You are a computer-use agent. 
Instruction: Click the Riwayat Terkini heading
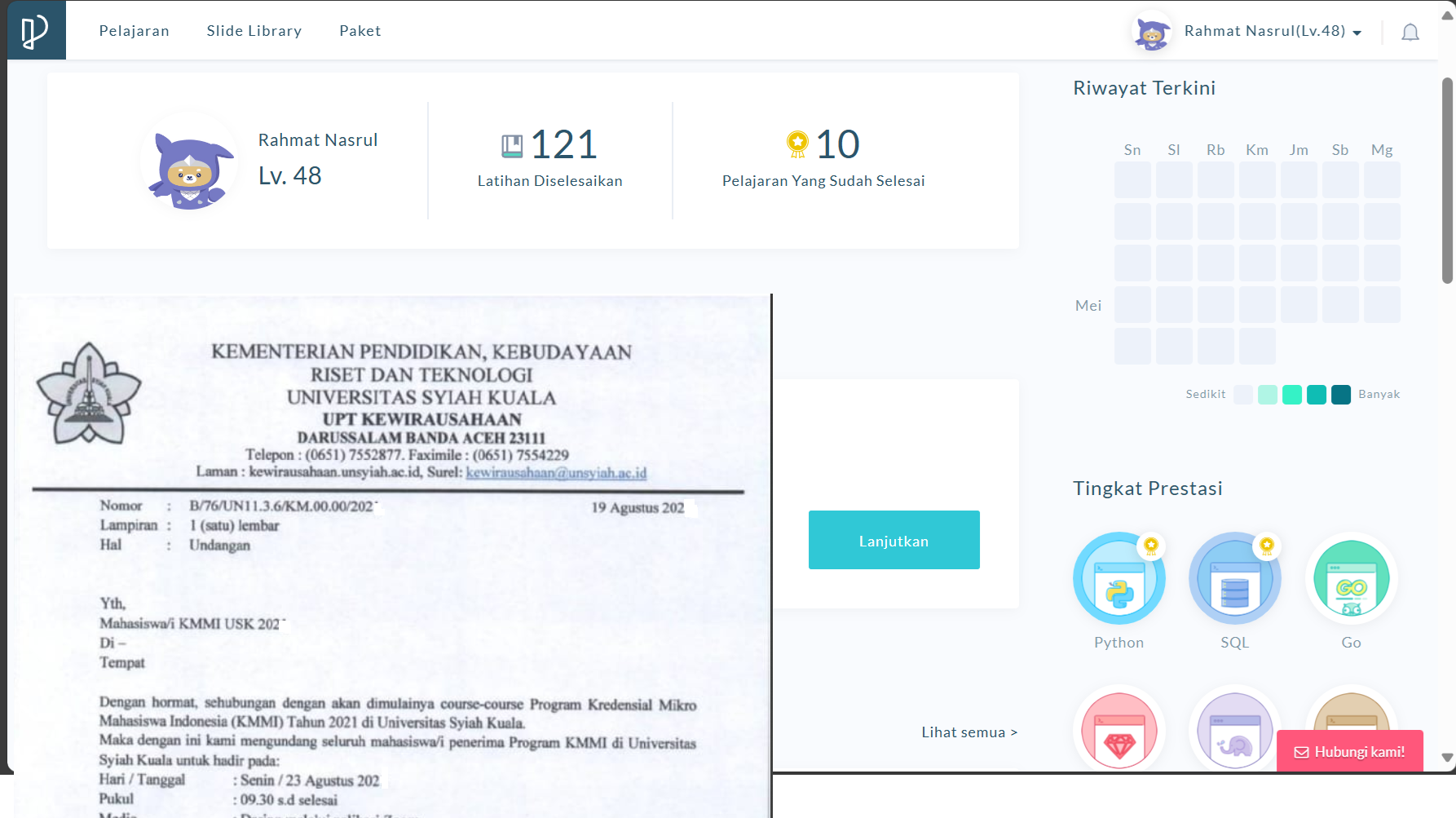[x=1144, y=88]
